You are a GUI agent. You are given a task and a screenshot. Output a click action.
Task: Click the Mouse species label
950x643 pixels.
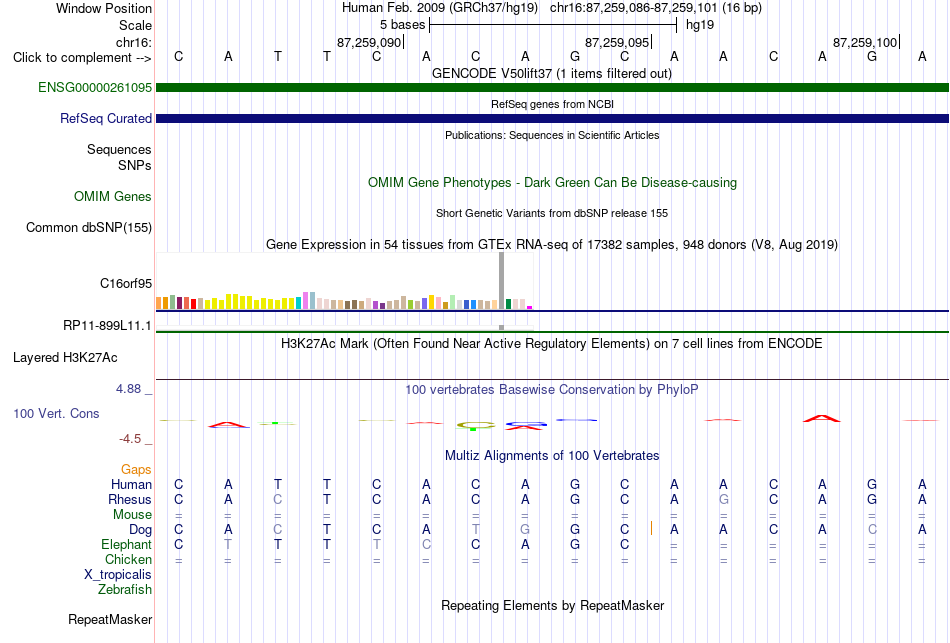pyautogui.click(x=132, y=515)
